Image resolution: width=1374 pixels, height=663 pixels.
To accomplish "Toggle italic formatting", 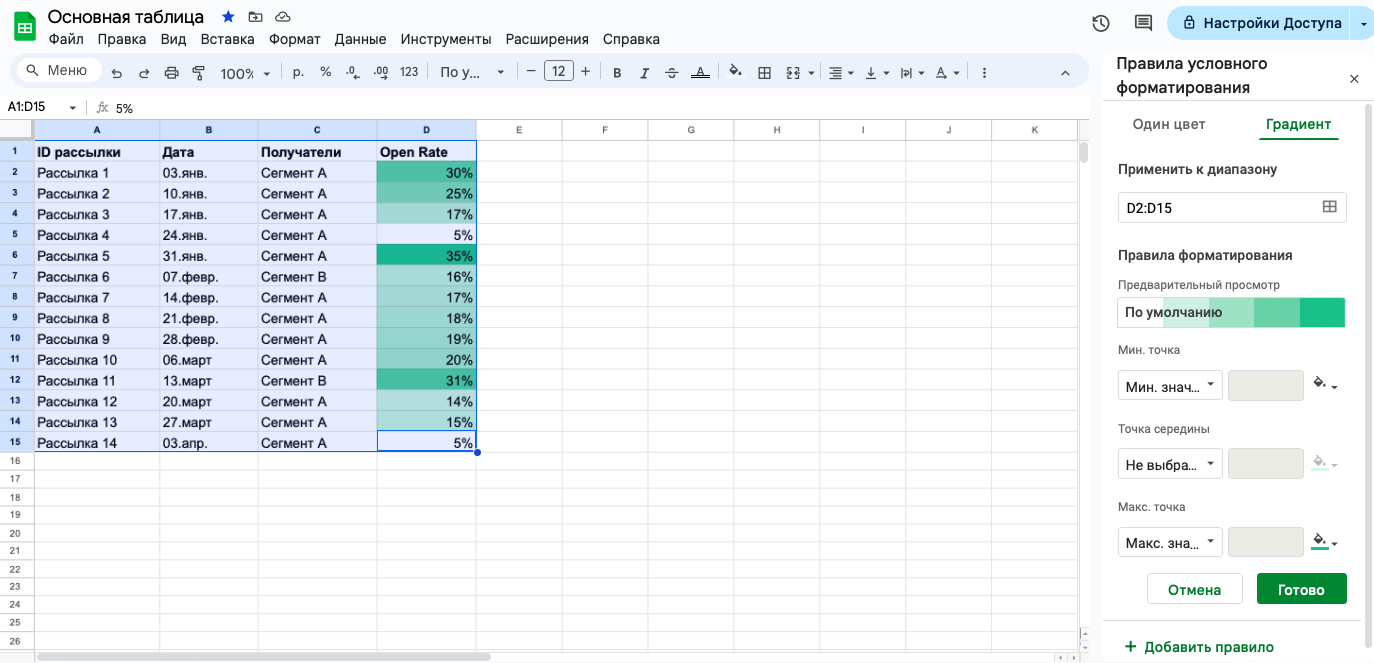I will pos(644,73).
